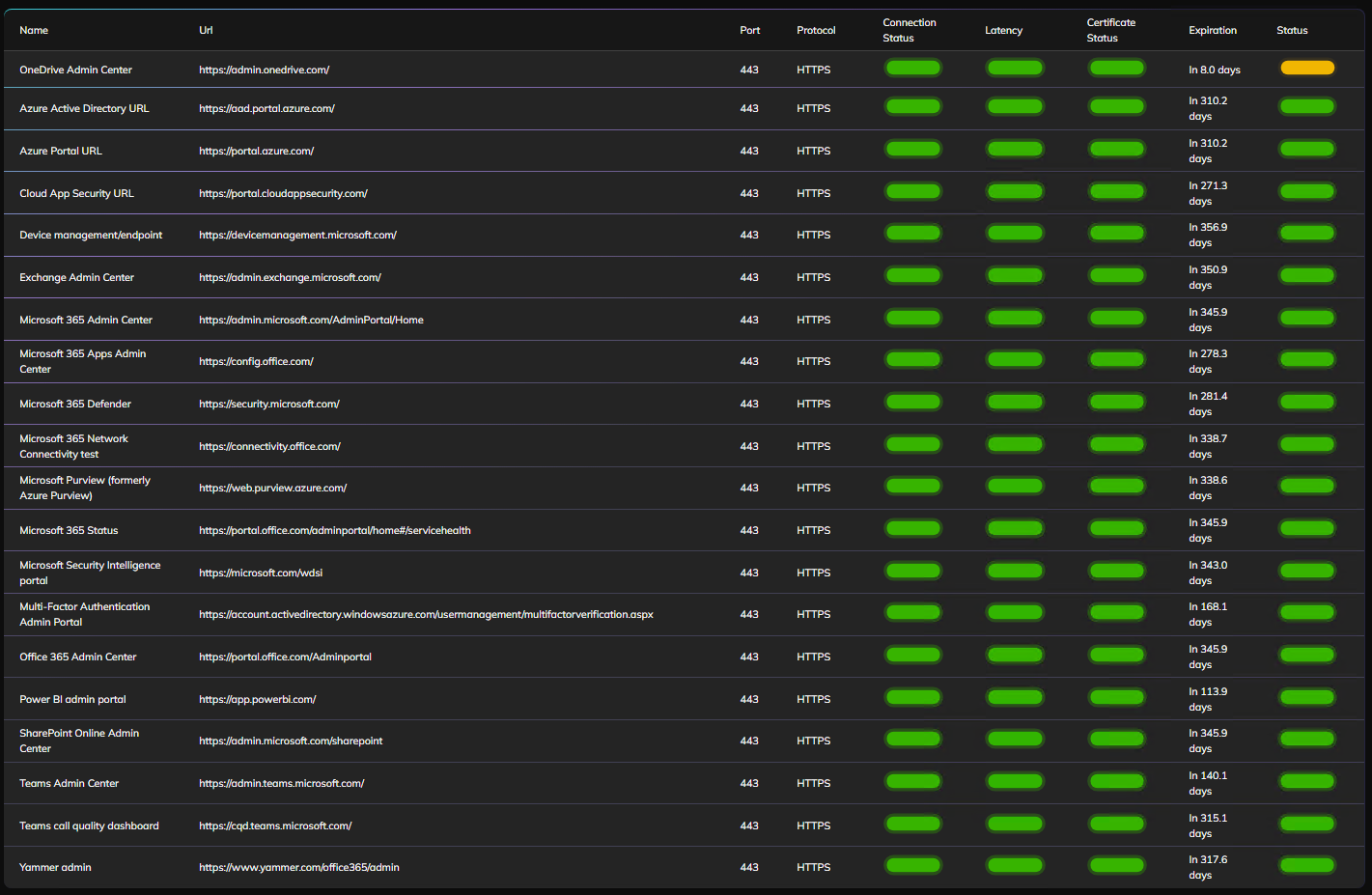Click the Expiration column header

(x=1213, y=30)
